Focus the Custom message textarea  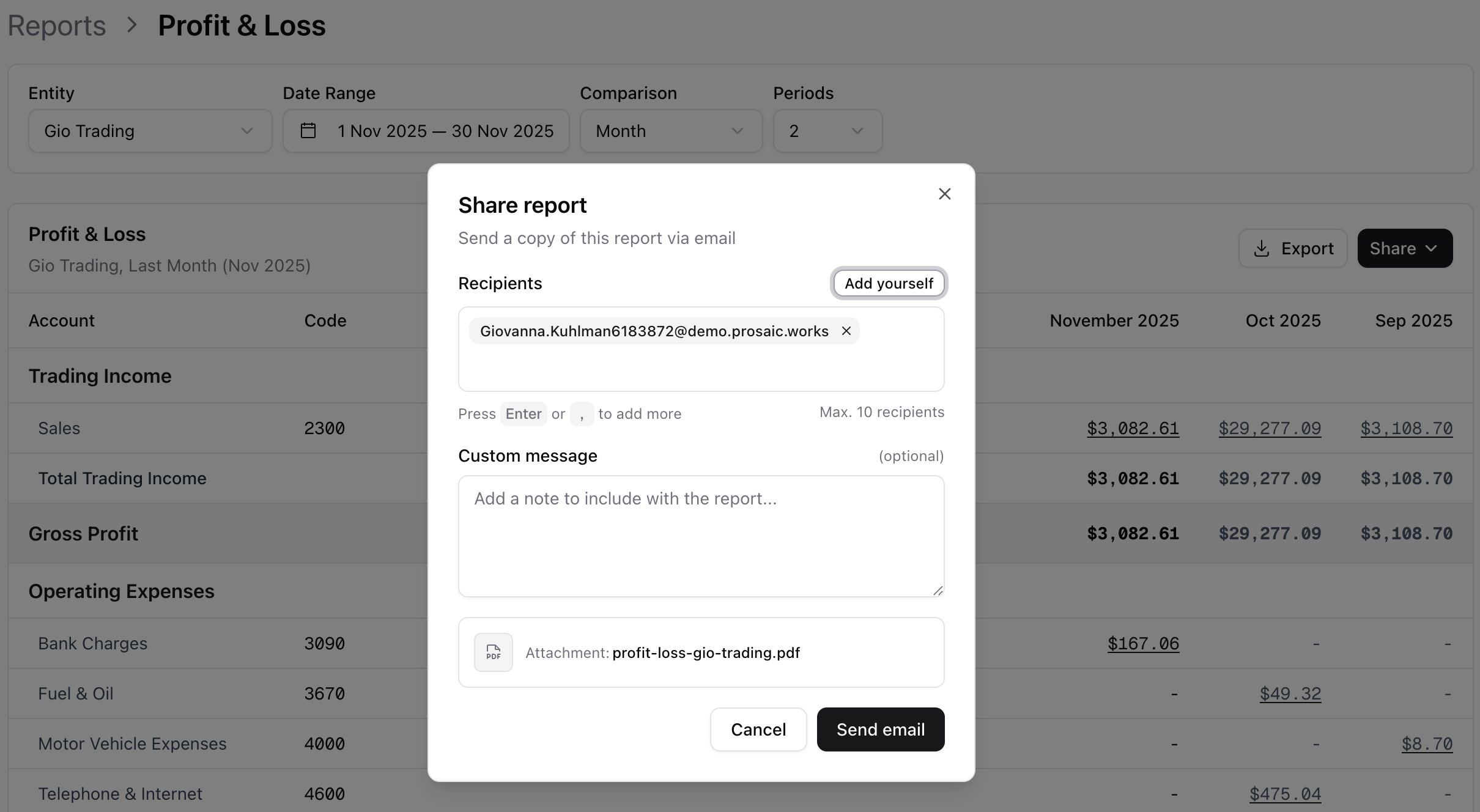tap(701, 536)
